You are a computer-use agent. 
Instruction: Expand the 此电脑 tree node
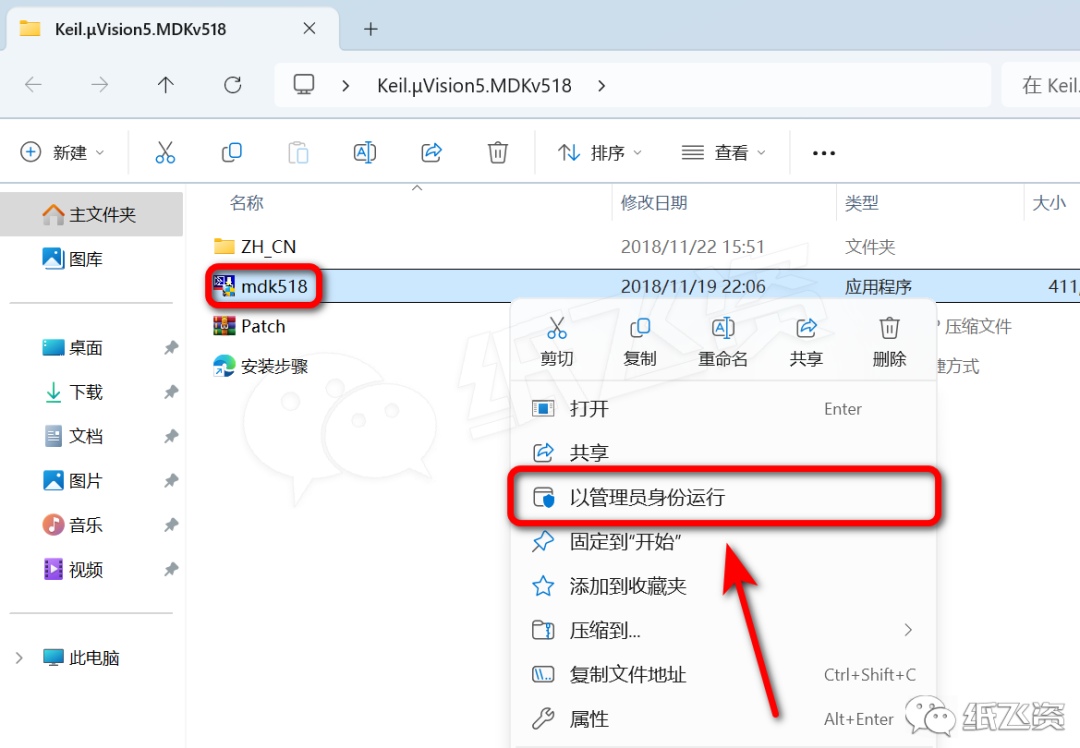point(19,658)
